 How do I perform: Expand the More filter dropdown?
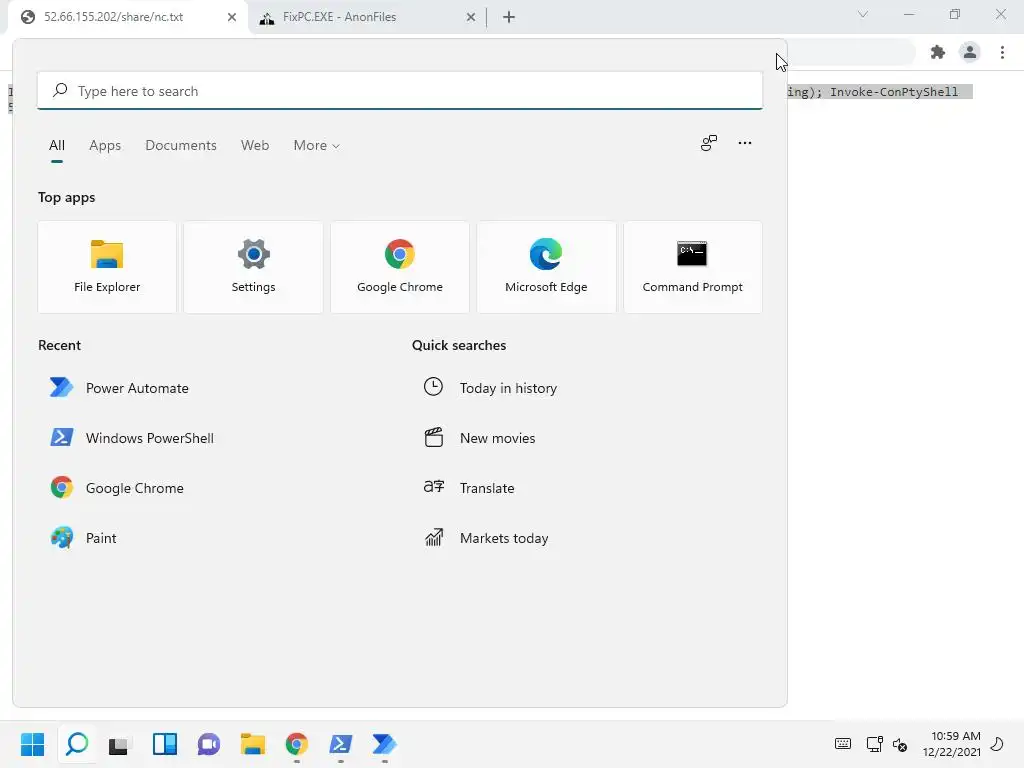coord(317,146)
